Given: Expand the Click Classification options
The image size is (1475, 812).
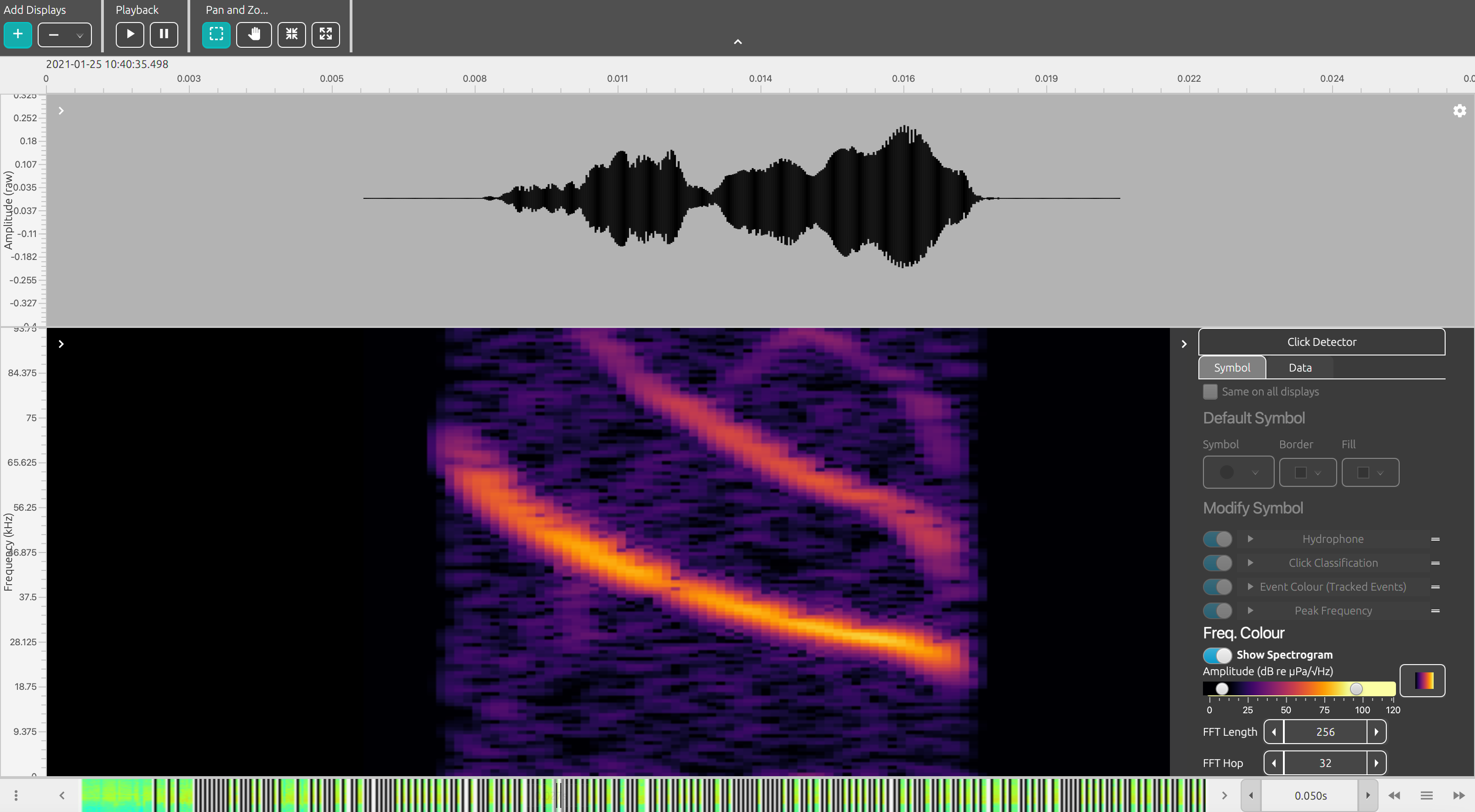Looking at the screenshot, I should [1250, 563].
